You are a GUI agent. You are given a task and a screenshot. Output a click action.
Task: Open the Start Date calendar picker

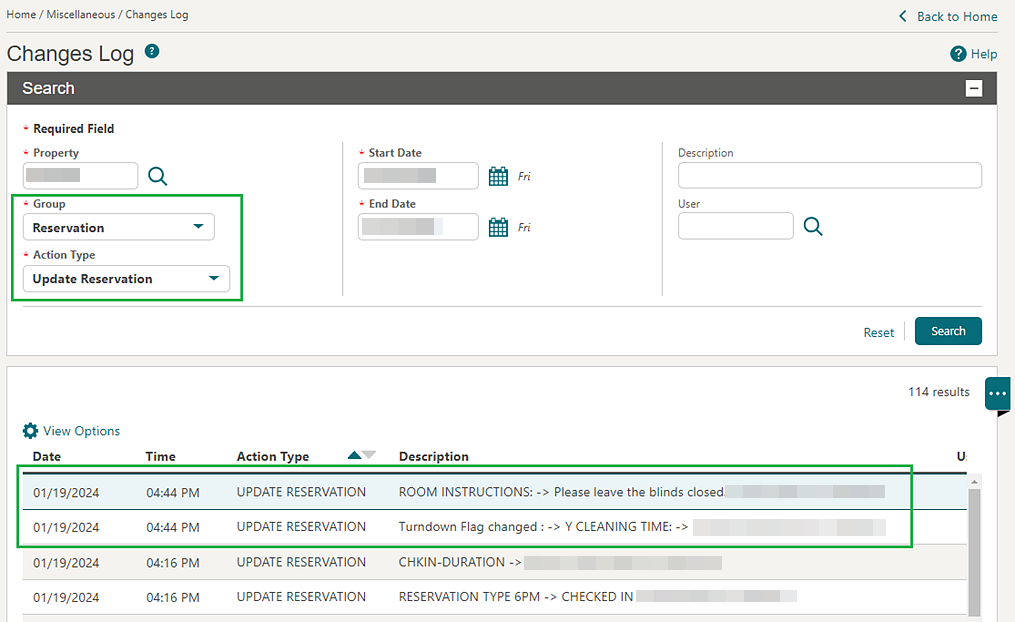pos(498,176)
